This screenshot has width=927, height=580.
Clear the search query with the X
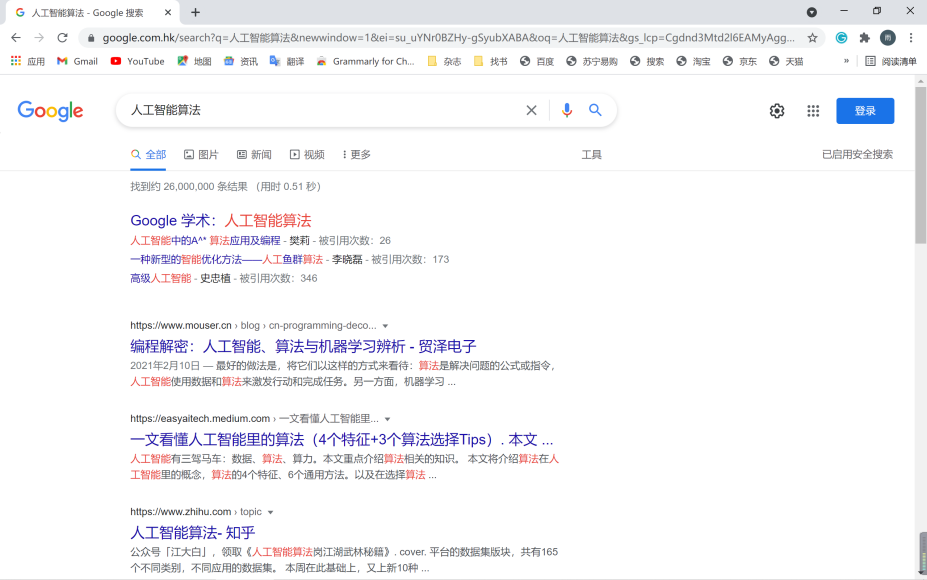point(531,110)
